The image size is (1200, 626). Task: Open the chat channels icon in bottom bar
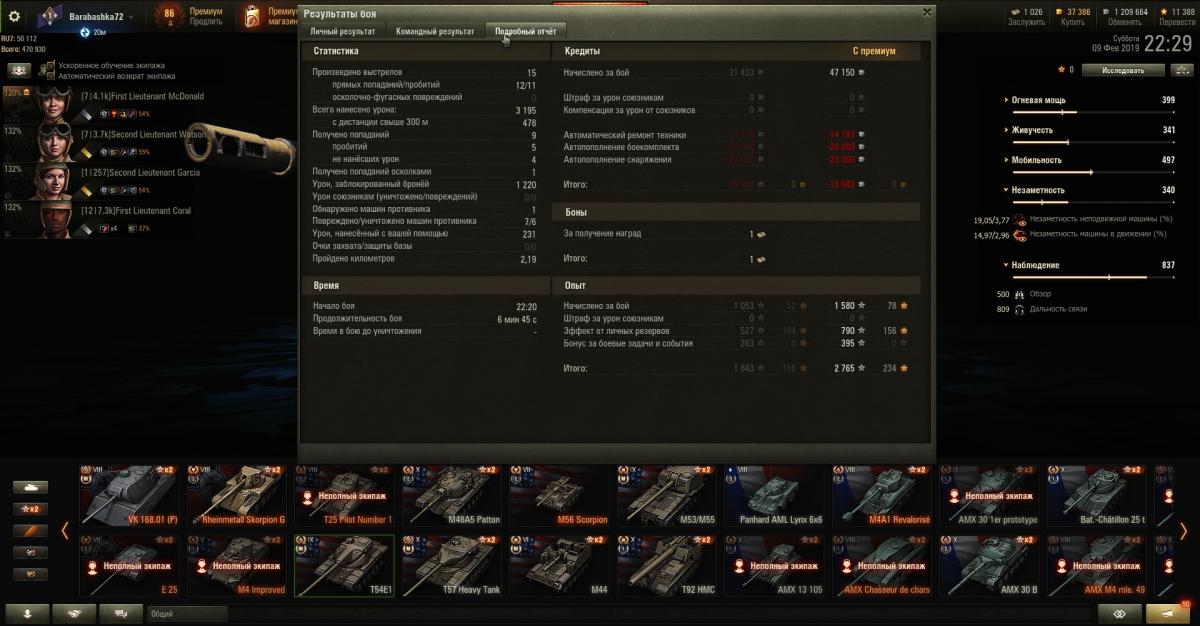[x=120, y=613]
